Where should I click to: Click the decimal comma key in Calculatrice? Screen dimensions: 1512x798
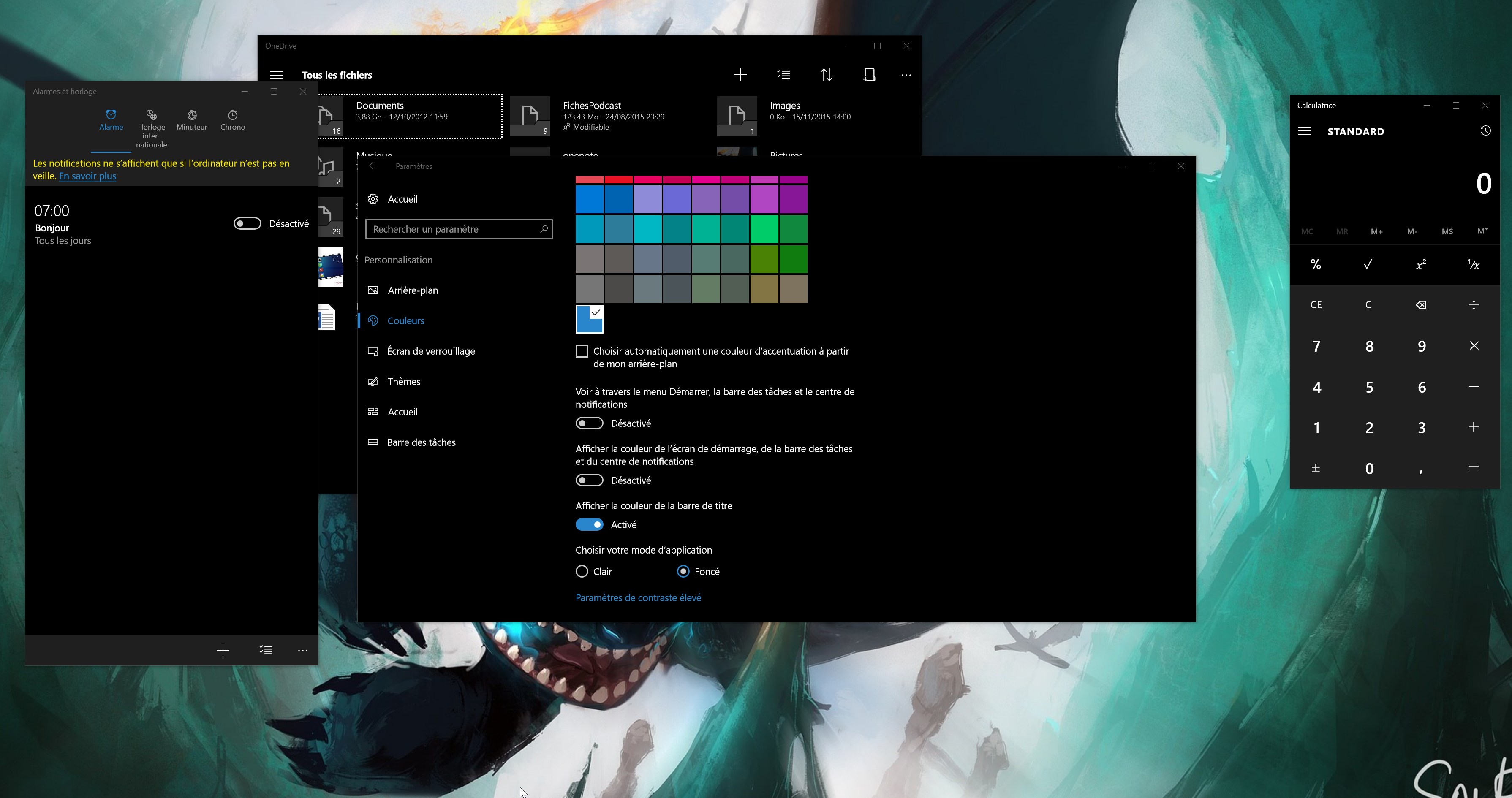[1421, 468]
